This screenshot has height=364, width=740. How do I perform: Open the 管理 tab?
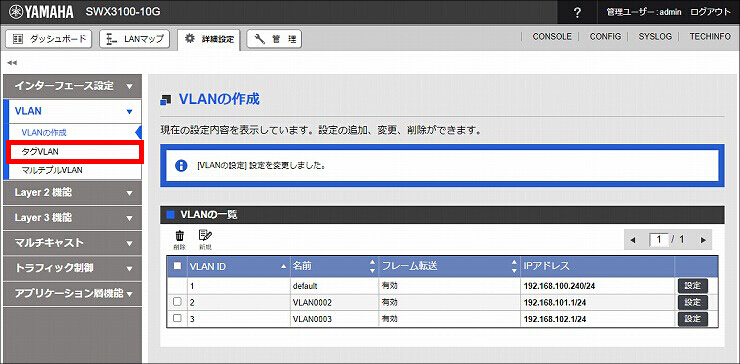[x=274, y=39]
